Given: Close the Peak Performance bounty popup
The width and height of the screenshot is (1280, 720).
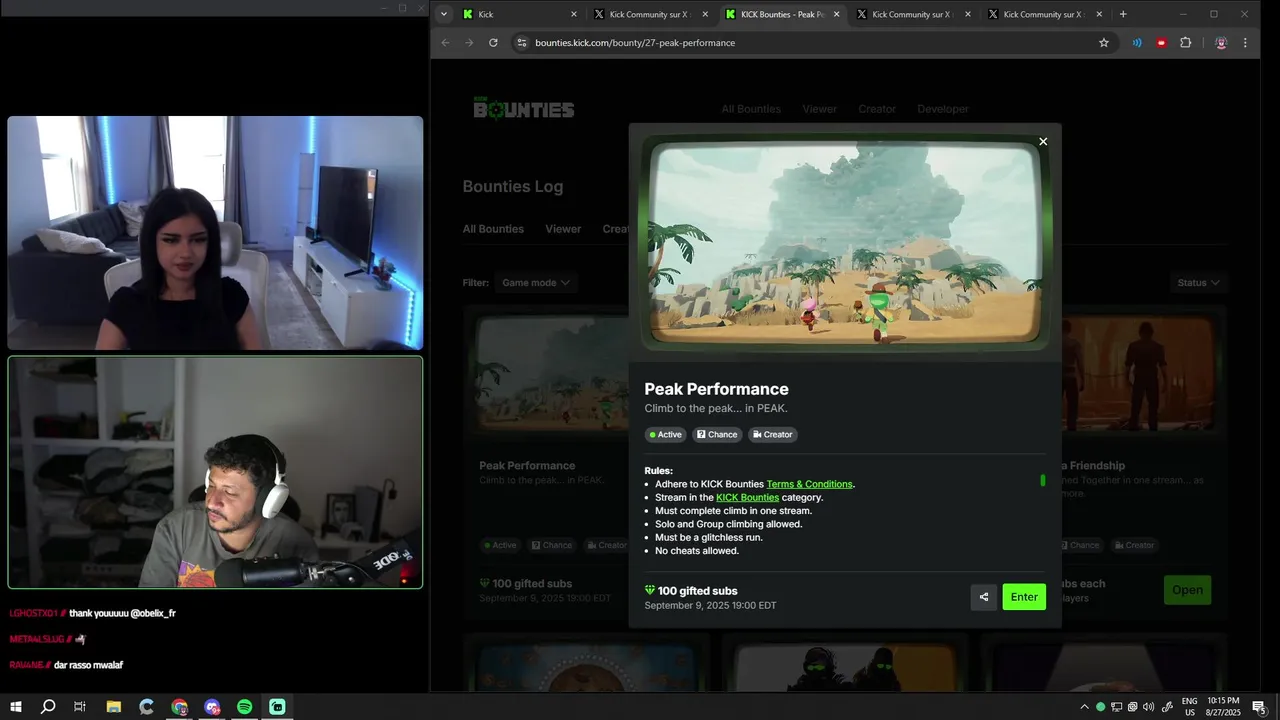Looking at the screenshot, I should click(1043, 142).
